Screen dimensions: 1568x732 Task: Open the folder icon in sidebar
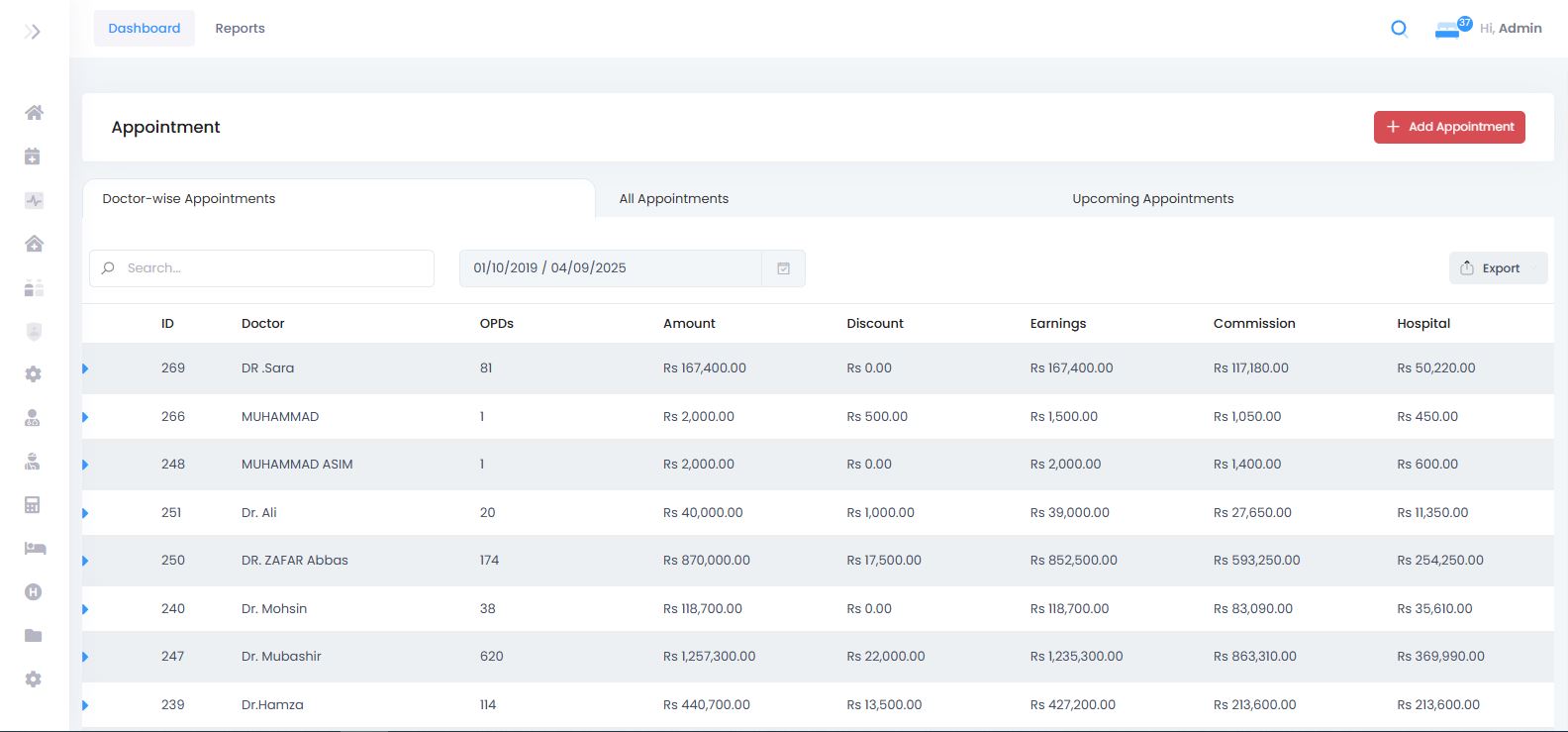(34, 635)
